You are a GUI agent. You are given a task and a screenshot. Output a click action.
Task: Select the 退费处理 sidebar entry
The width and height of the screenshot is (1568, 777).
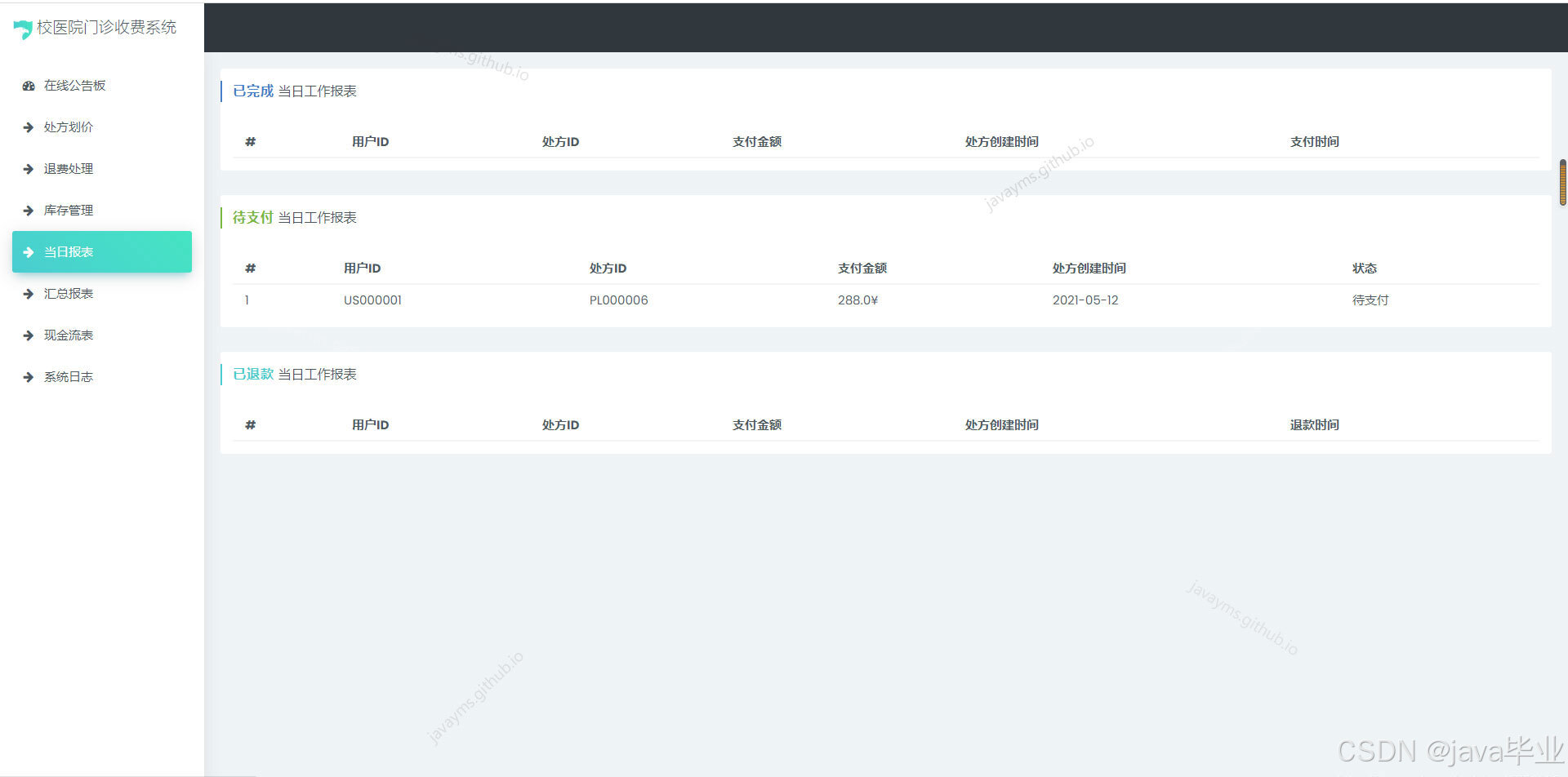point(69,168)
